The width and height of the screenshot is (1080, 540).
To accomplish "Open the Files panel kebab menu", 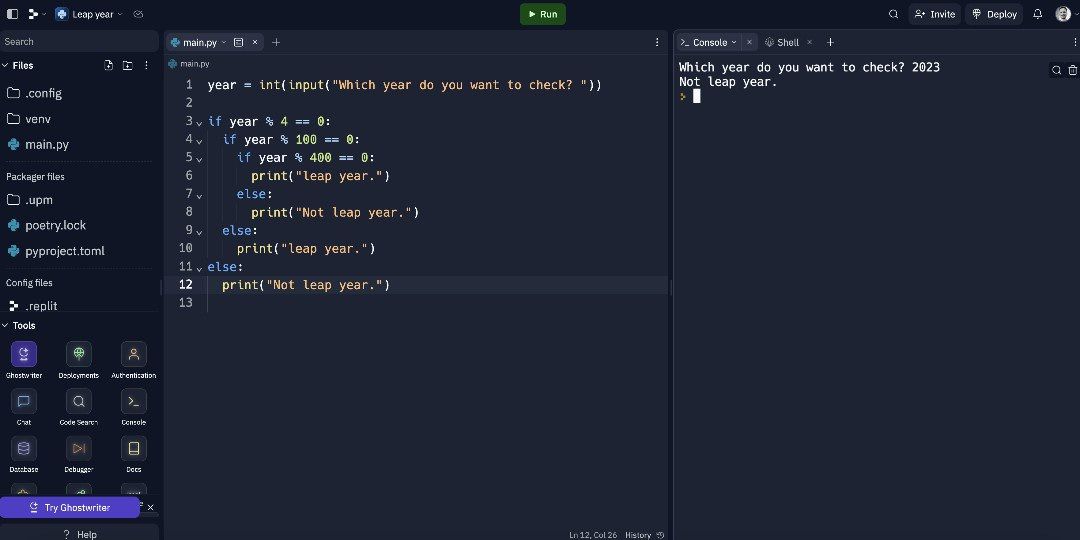I will tap(146, 65).
